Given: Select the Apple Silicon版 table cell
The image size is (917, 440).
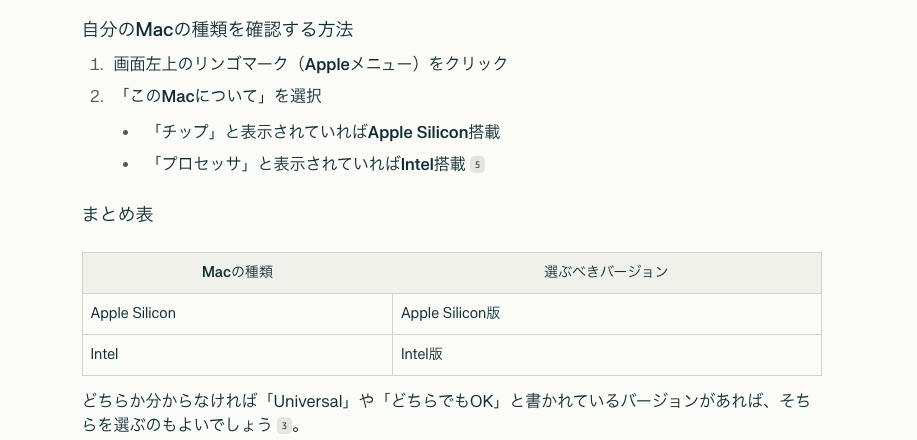Looking at the screenshot, I should (x=451, y=313).
